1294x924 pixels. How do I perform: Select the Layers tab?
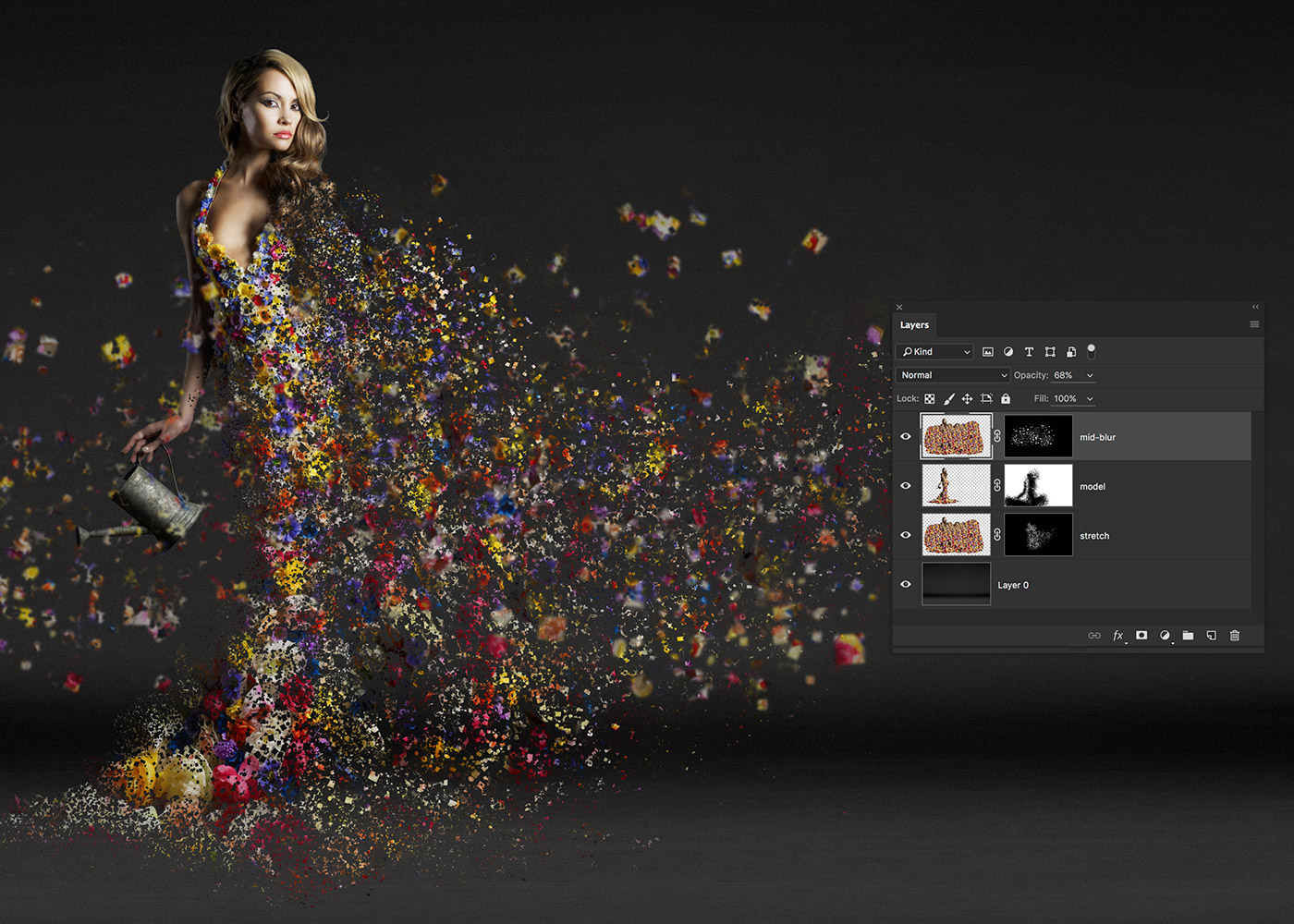[x=914, y=325]
